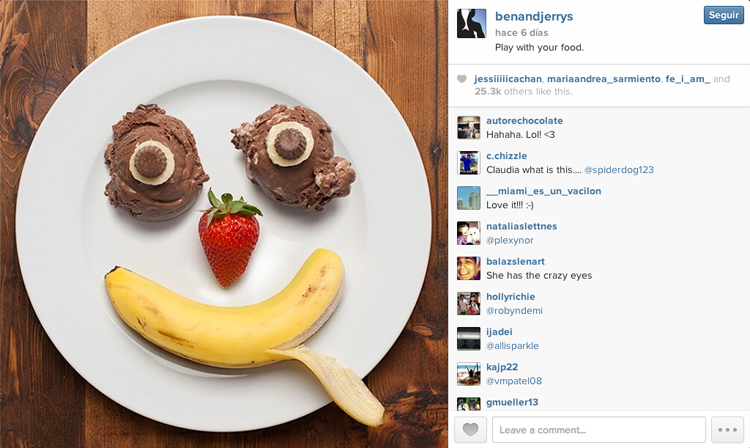
Task: Click the heart like button beside comment box
Action: point(470,429)
